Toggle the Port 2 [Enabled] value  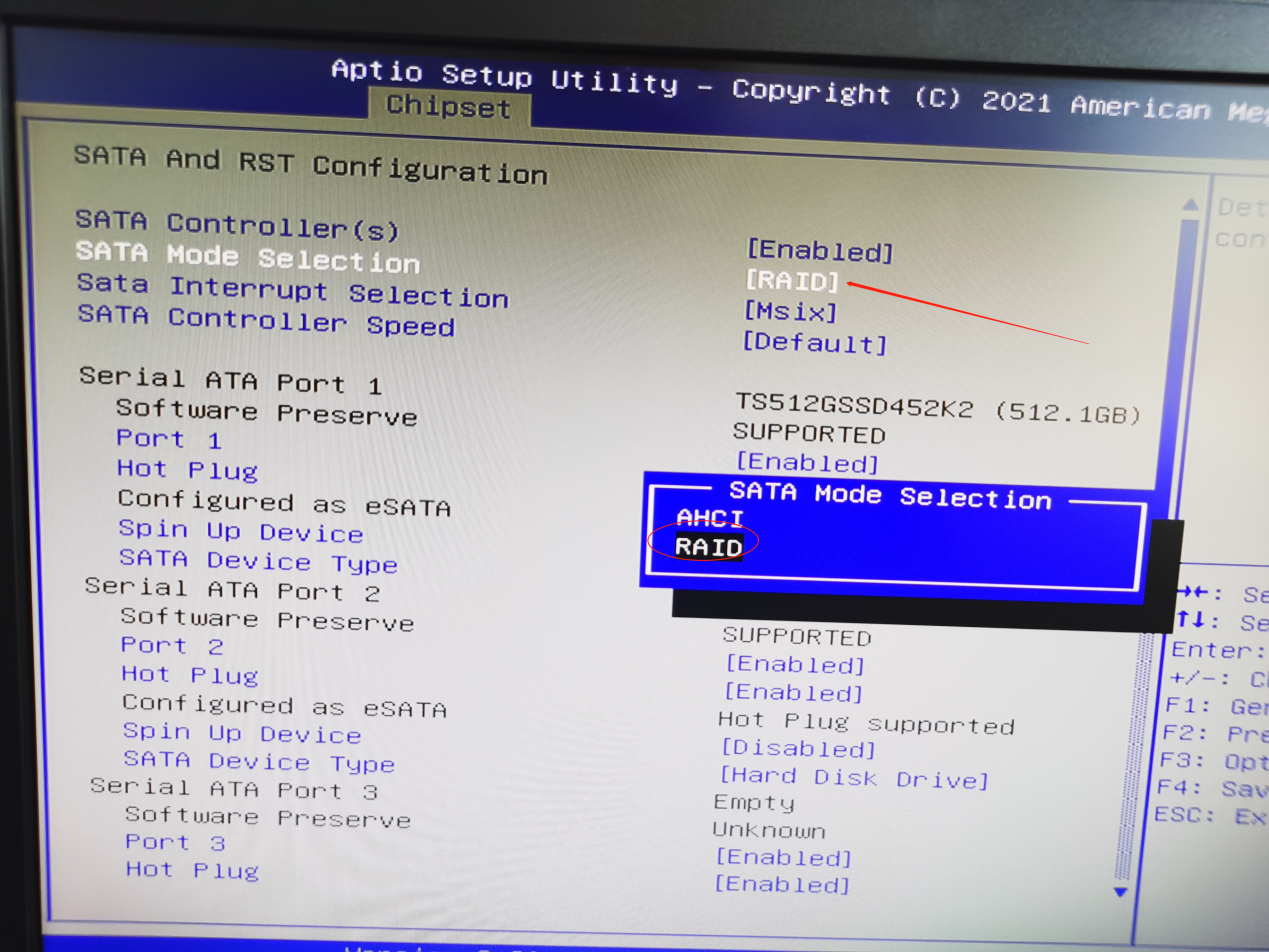pos(795,664)
